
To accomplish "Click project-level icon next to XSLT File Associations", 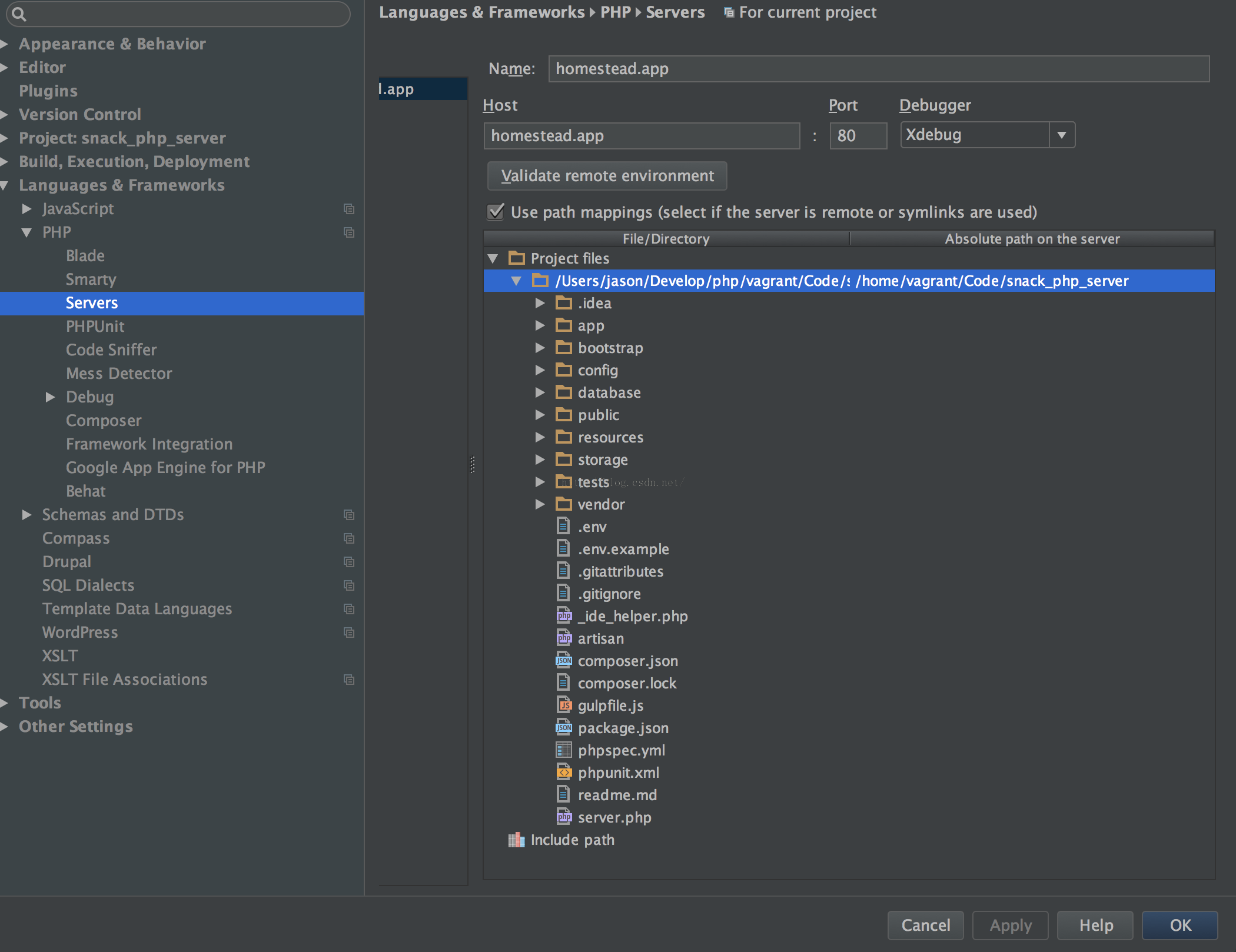I will click(x=349, y=680).
